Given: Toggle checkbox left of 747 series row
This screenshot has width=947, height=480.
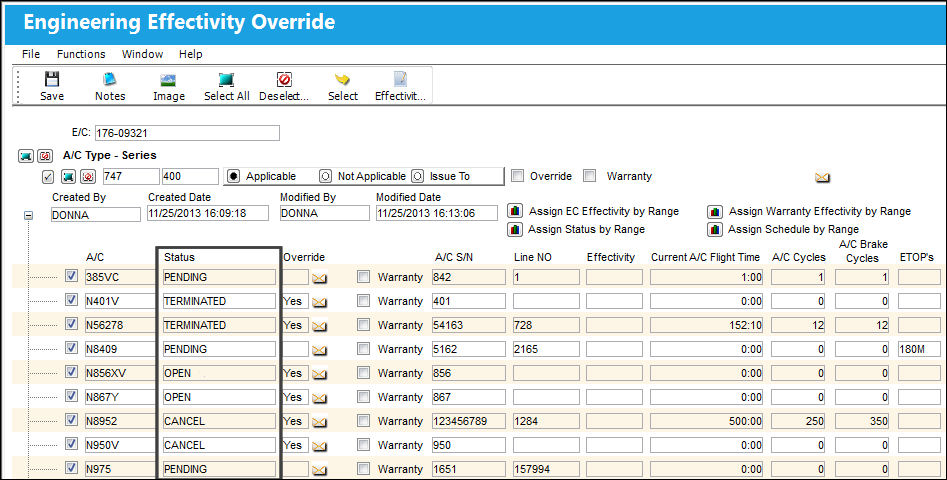Looking at the screenshot, I should [x=48, y=177].
